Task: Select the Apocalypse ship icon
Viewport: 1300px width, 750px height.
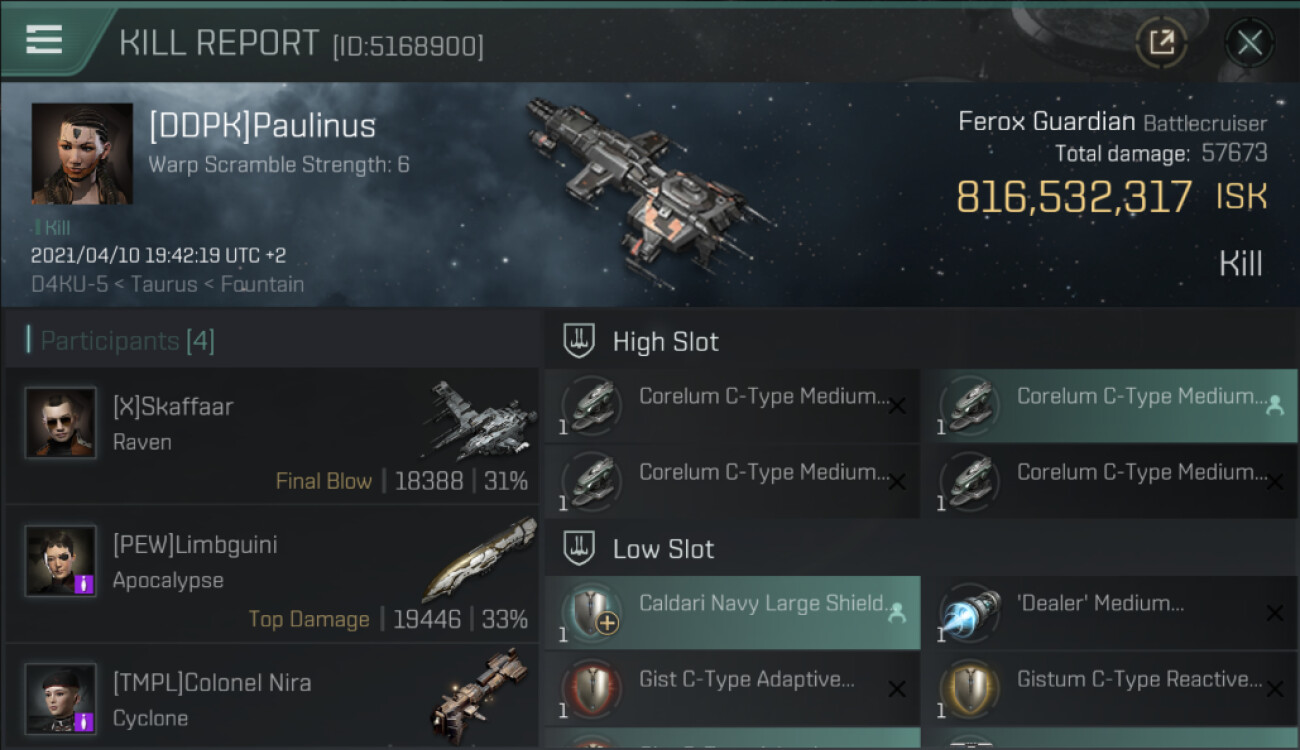Action: coord(477,559)
